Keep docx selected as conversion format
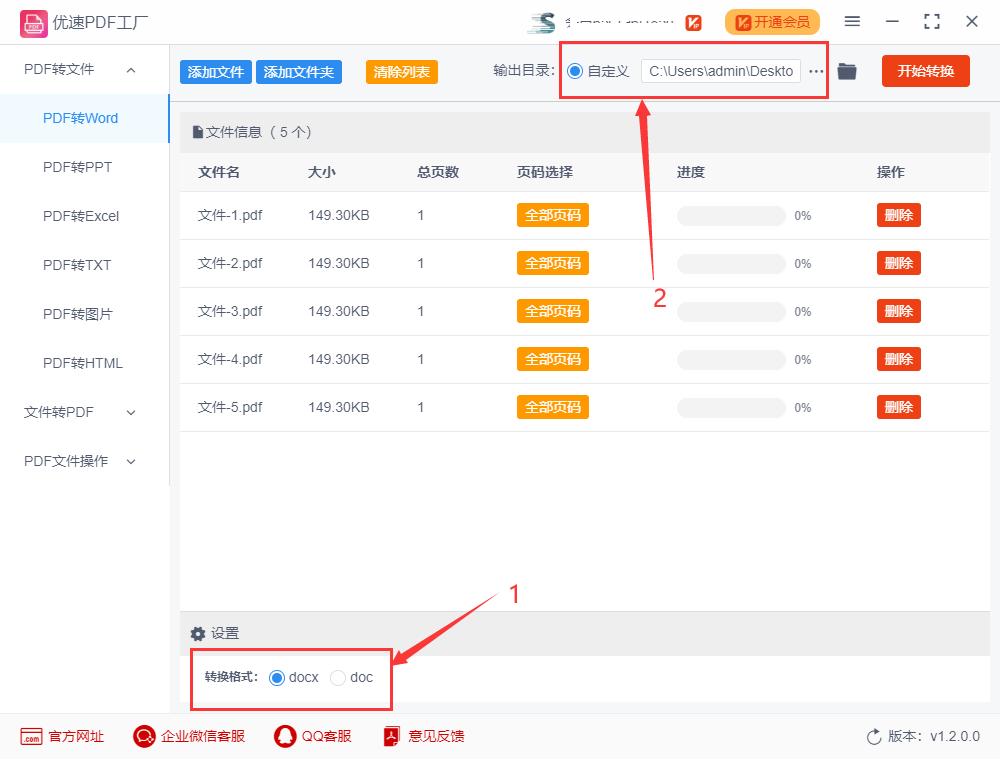The image size is (1000, 760). [x=276, y=678]
